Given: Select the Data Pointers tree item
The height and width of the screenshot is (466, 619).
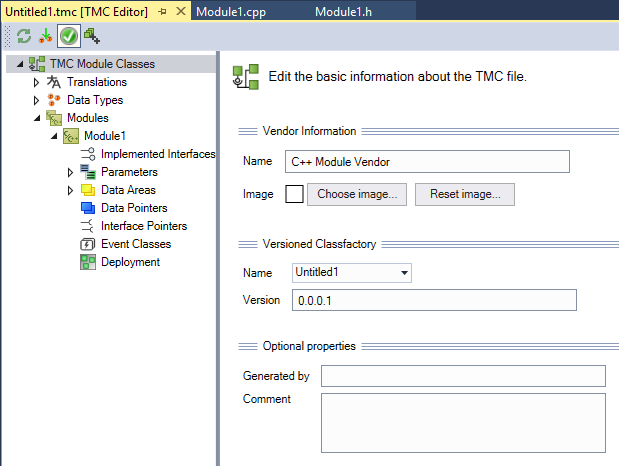Looking at the screenshot, I should coord(134,208).
